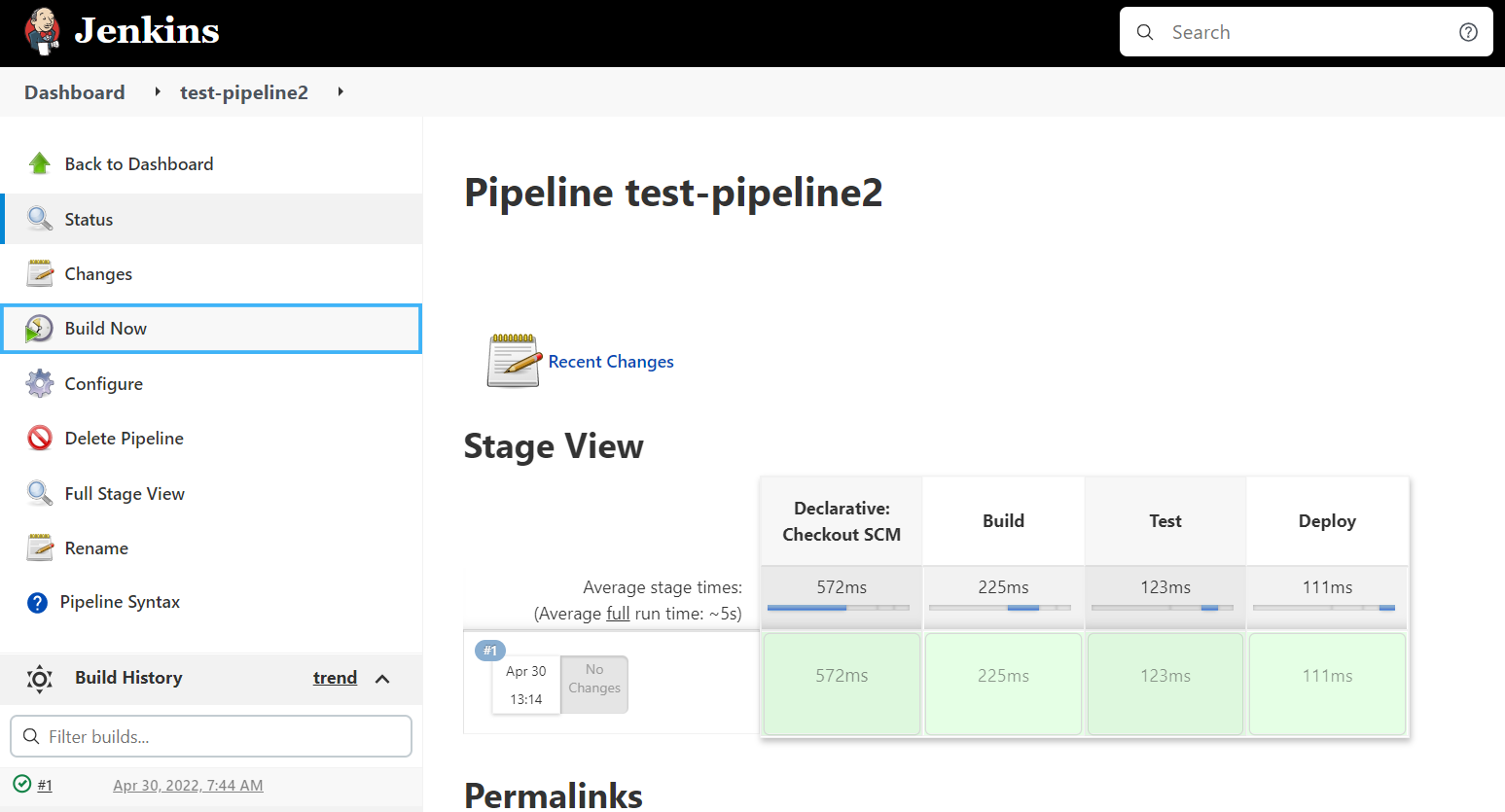Click the Build Now clock icon
This screenshot has height=812, width=1505.
pos(39,329)
